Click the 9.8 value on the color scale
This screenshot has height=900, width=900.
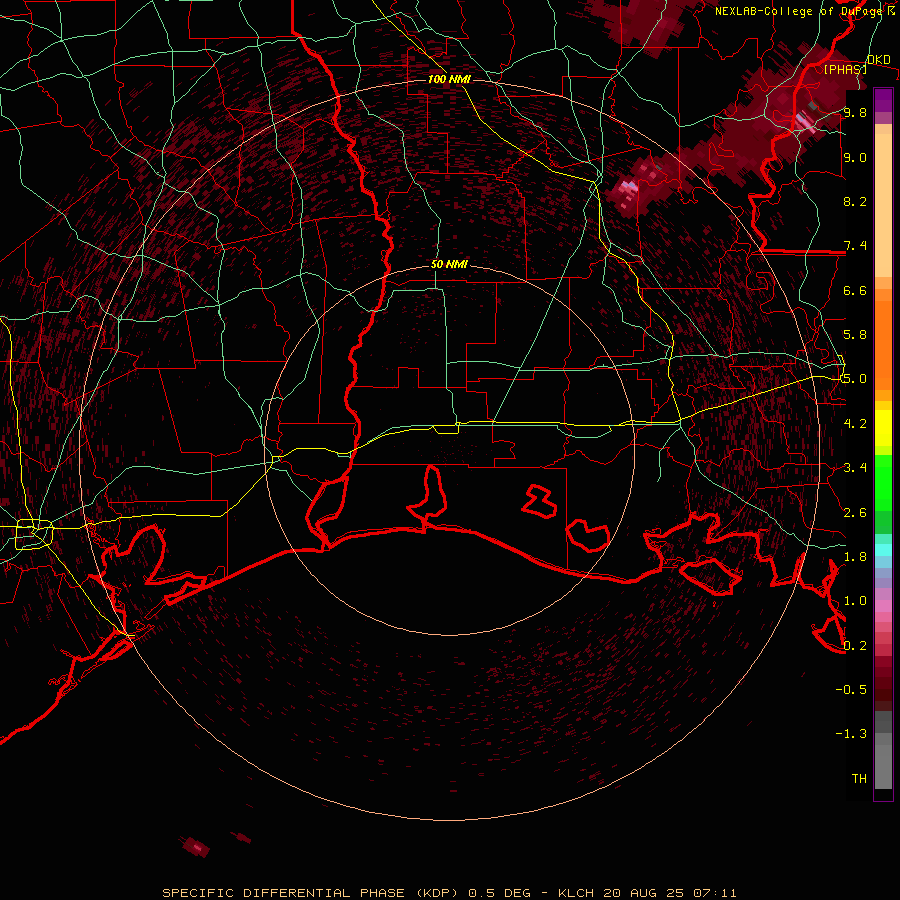[855, 112]
